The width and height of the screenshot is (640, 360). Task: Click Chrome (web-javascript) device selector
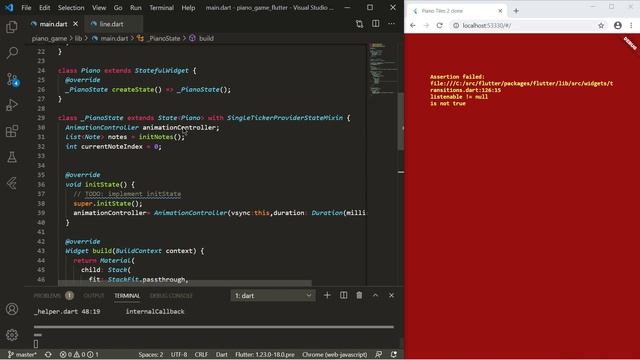click(335, 355)
